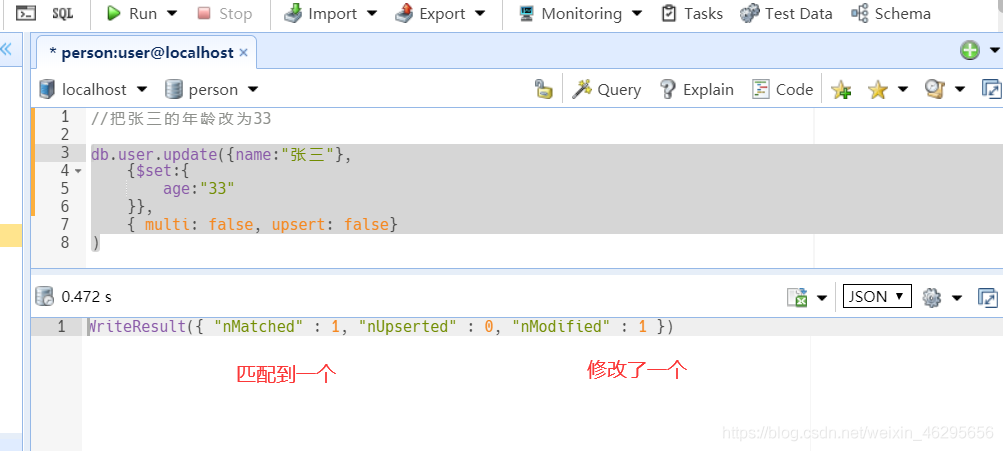Image resolution: width=1003 pixels, height=451 pixels.
Task: Open the JSON view mode dropdown
Action: pyautogui.click(x=877, y=296)
